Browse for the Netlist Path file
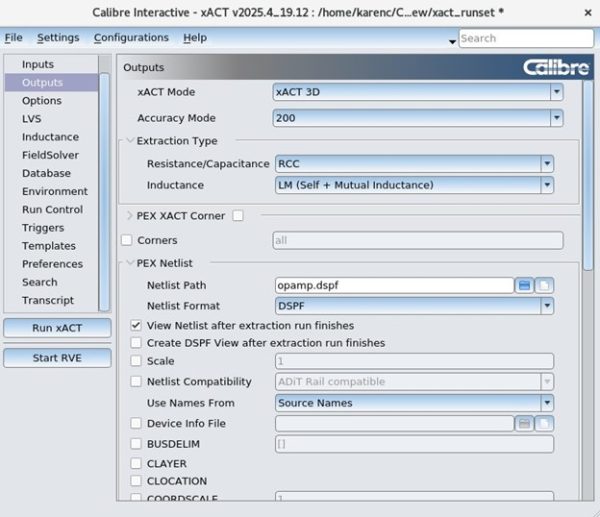Screen dimensions: 600x517 pos(524,285)
